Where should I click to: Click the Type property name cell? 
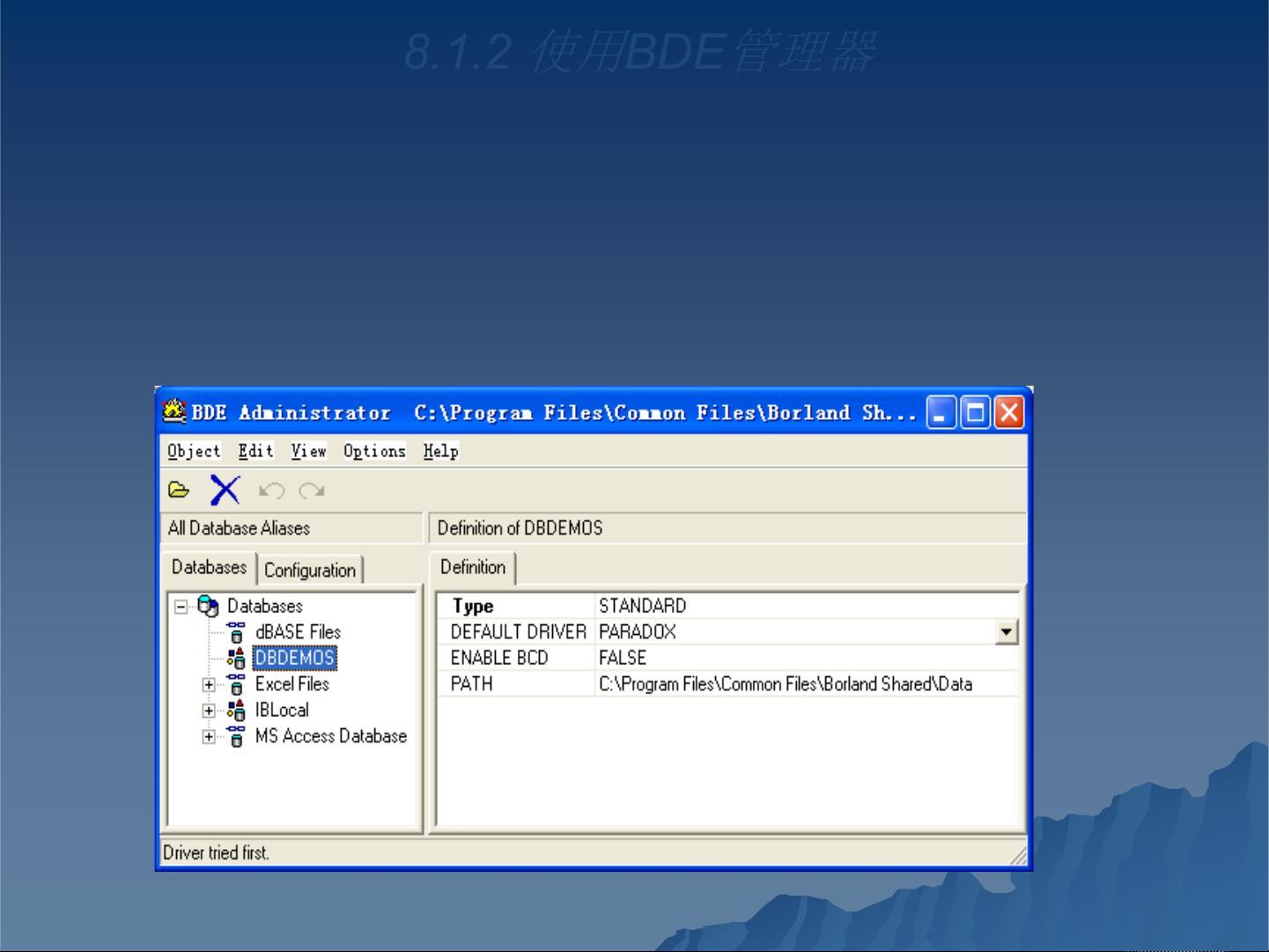[516, 606]
